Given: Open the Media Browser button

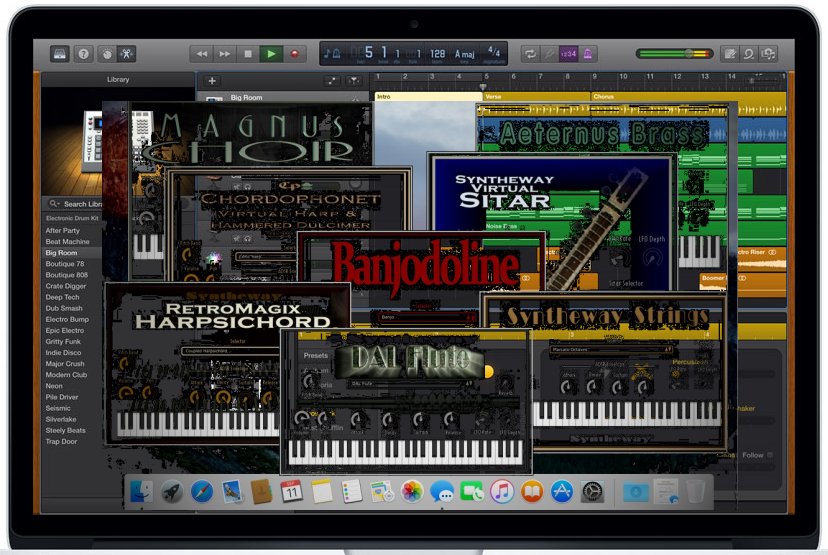Looking at the screenshot, I should click(768, 54).
